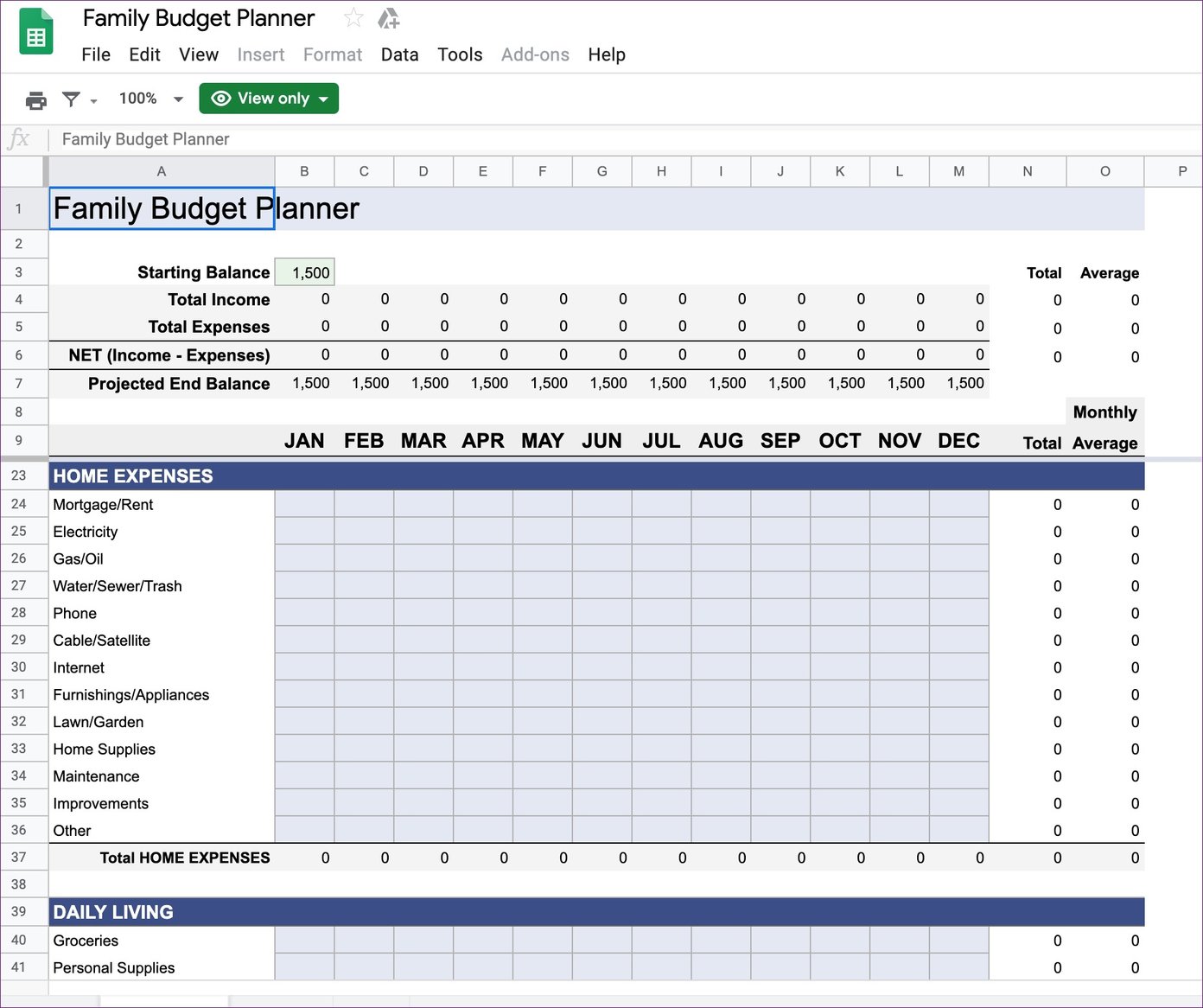Click the Starting Balance label

(x=204, y=272)
